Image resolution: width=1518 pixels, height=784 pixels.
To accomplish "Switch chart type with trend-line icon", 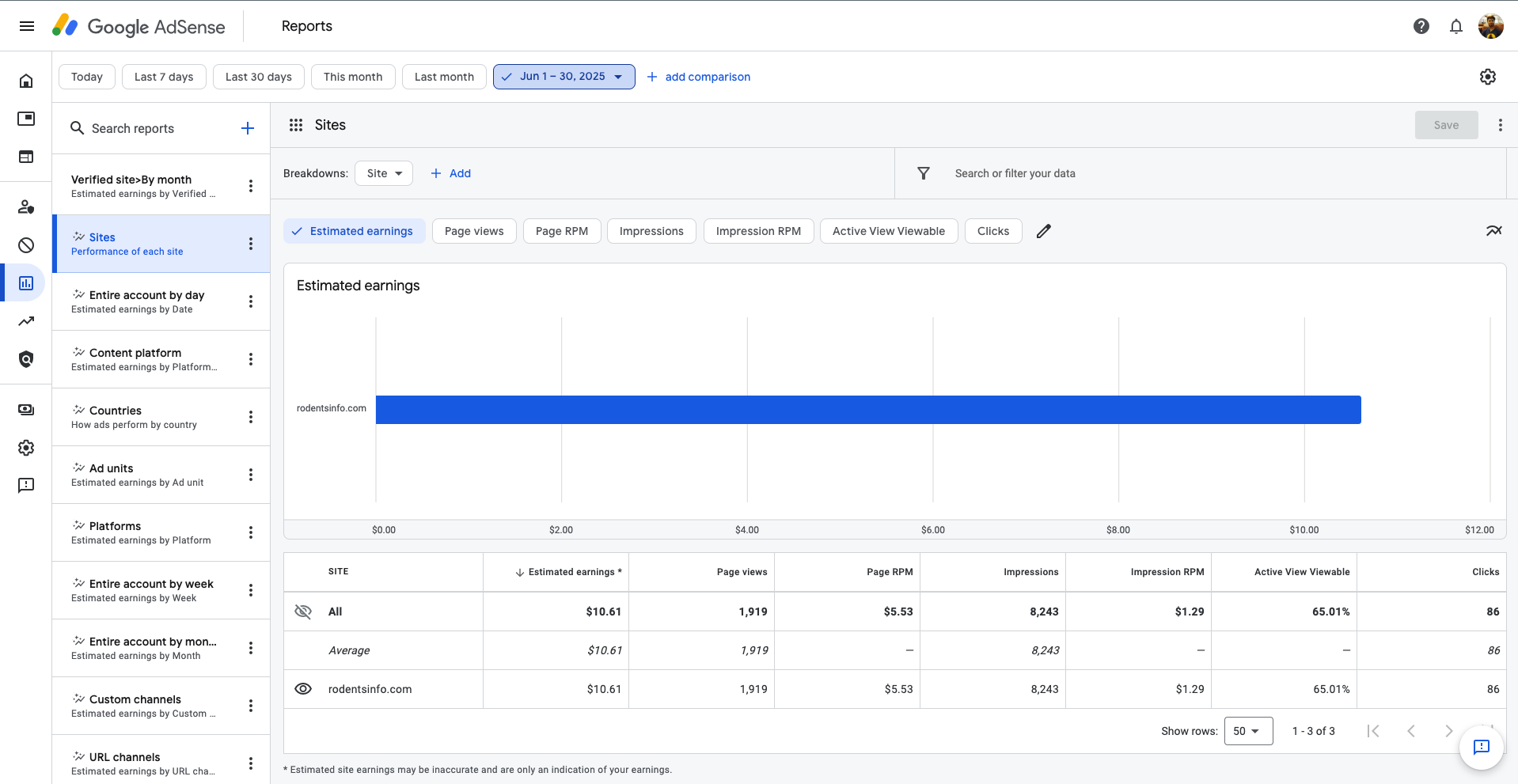I will click(1493, 231).
